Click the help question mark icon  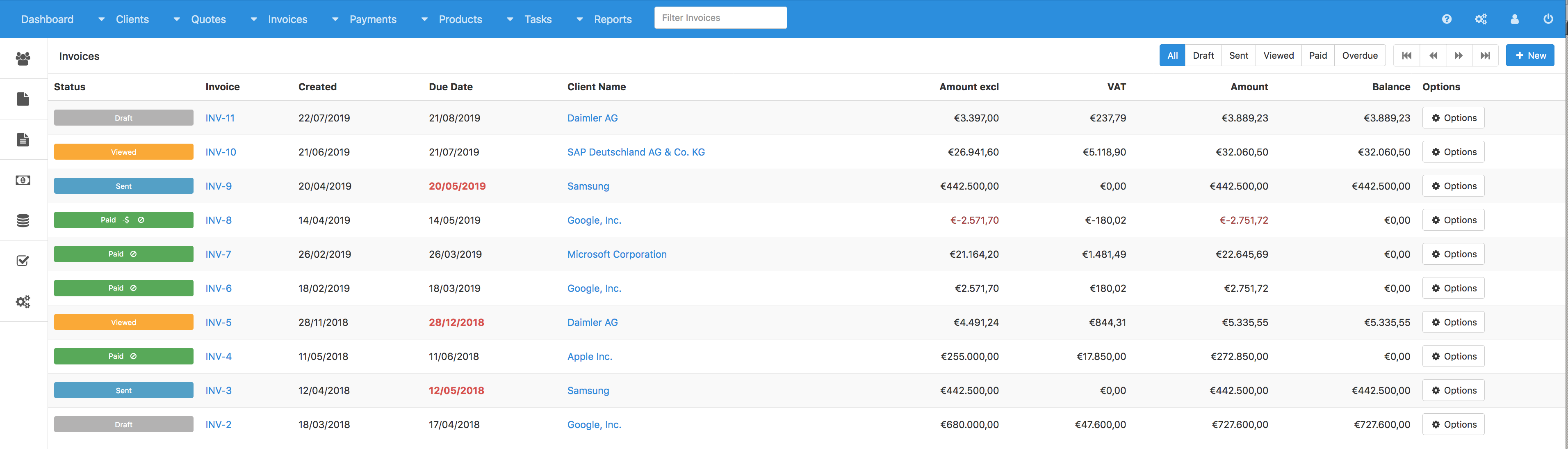pos(1447,19)
